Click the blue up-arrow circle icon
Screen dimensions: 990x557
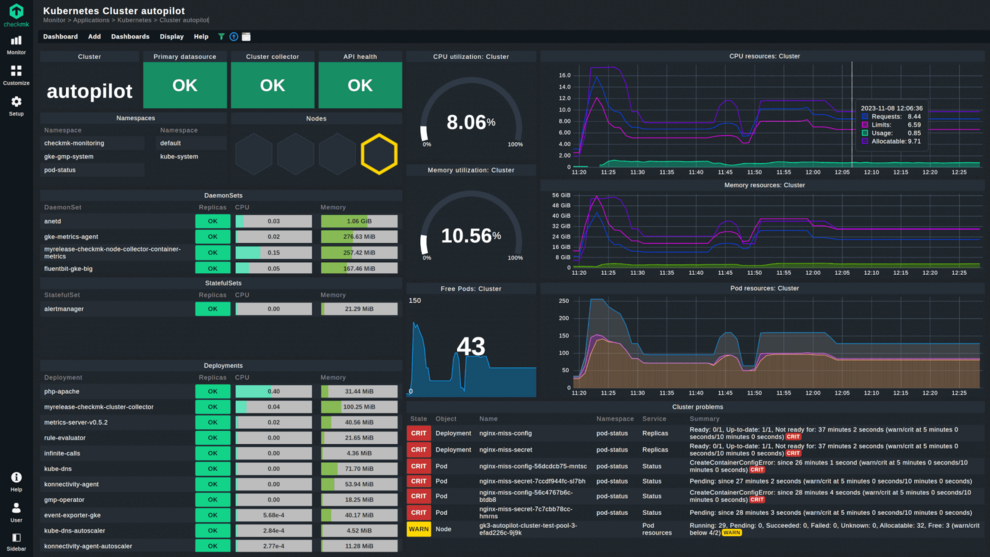233,37
